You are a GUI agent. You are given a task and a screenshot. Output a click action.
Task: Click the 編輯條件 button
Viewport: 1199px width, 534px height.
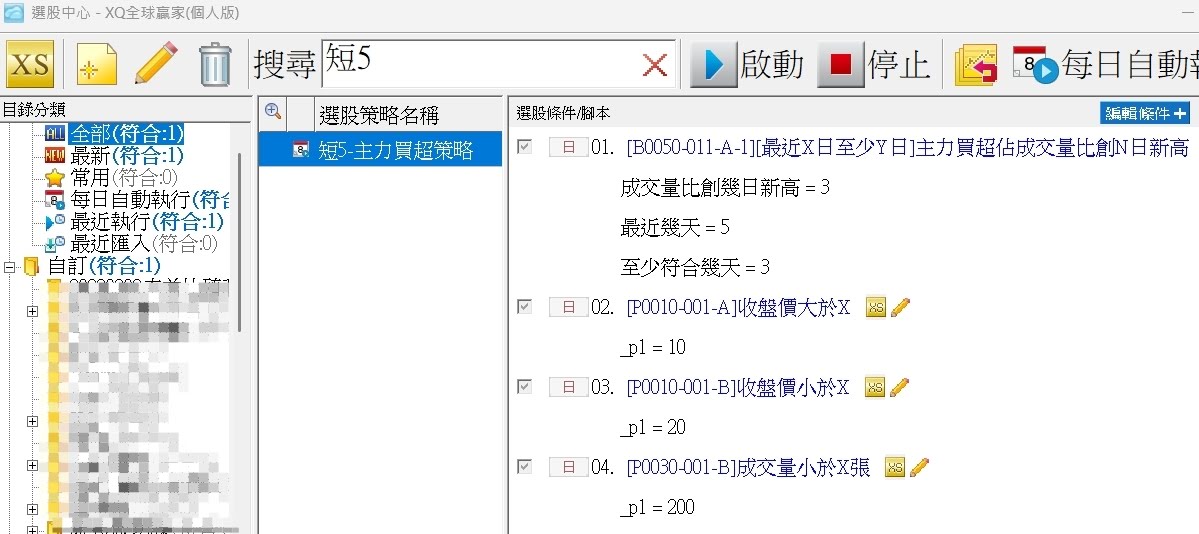1144,113
